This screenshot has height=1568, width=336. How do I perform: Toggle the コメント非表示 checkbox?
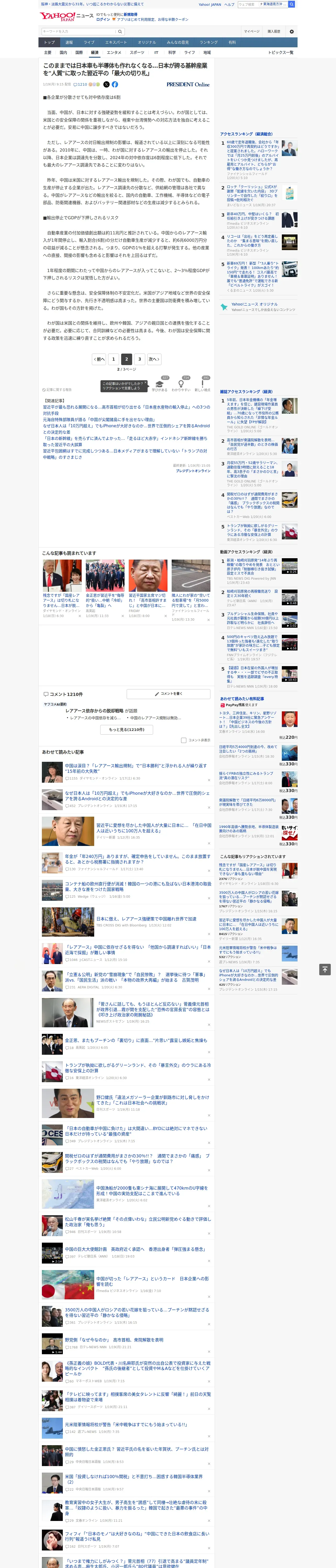[x=183, y=740]
